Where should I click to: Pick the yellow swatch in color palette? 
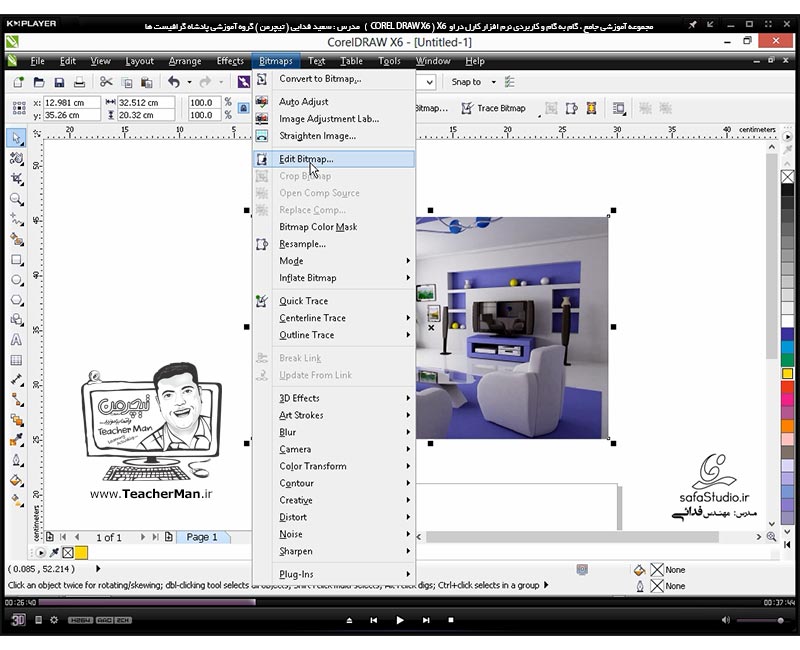[787, 373]
